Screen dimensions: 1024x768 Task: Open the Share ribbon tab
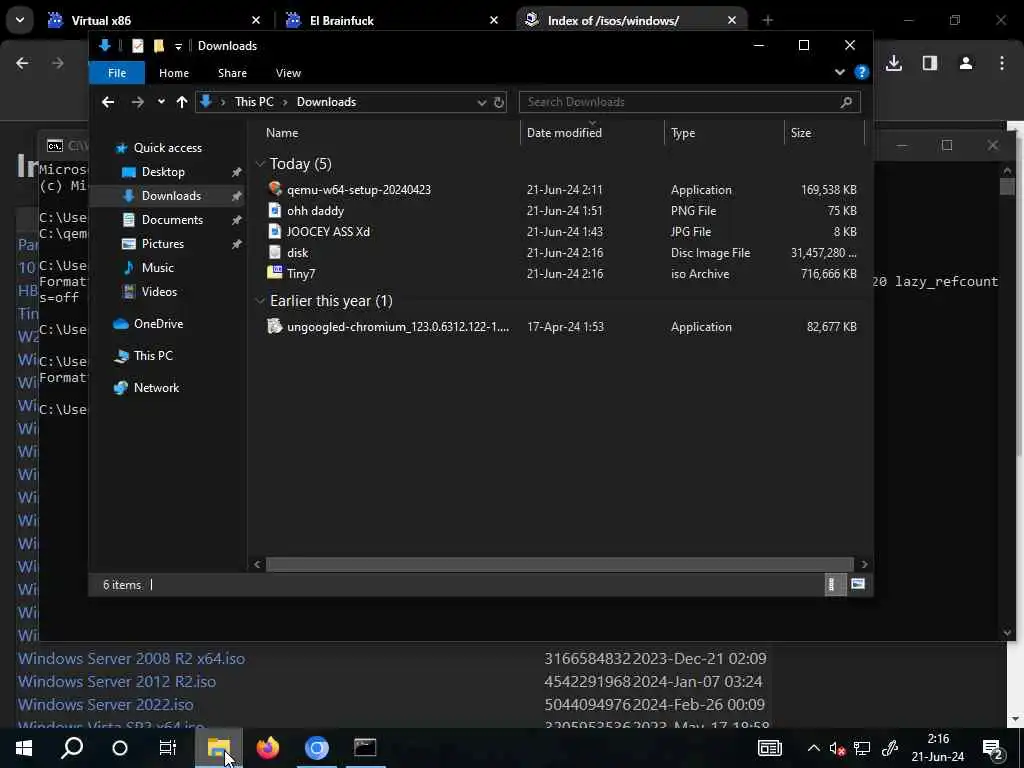click(x=232, y=72)
